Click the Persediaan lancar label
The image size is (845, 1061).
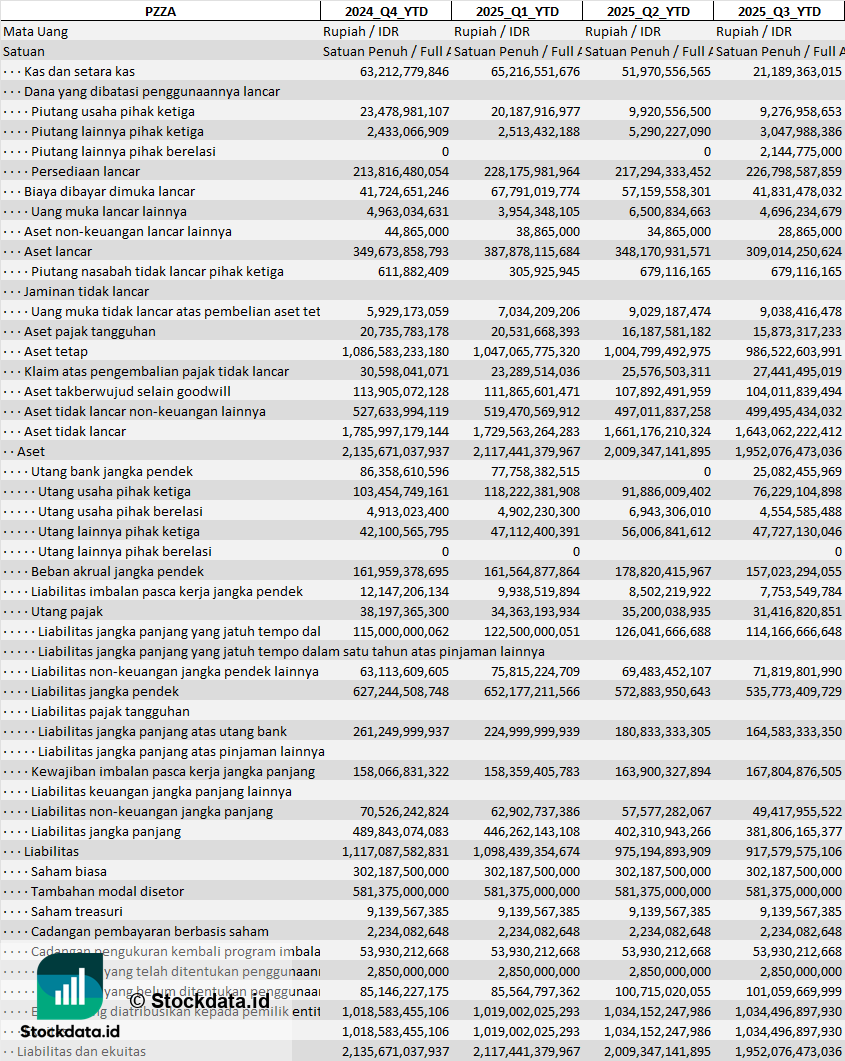[x=85, y=172]
